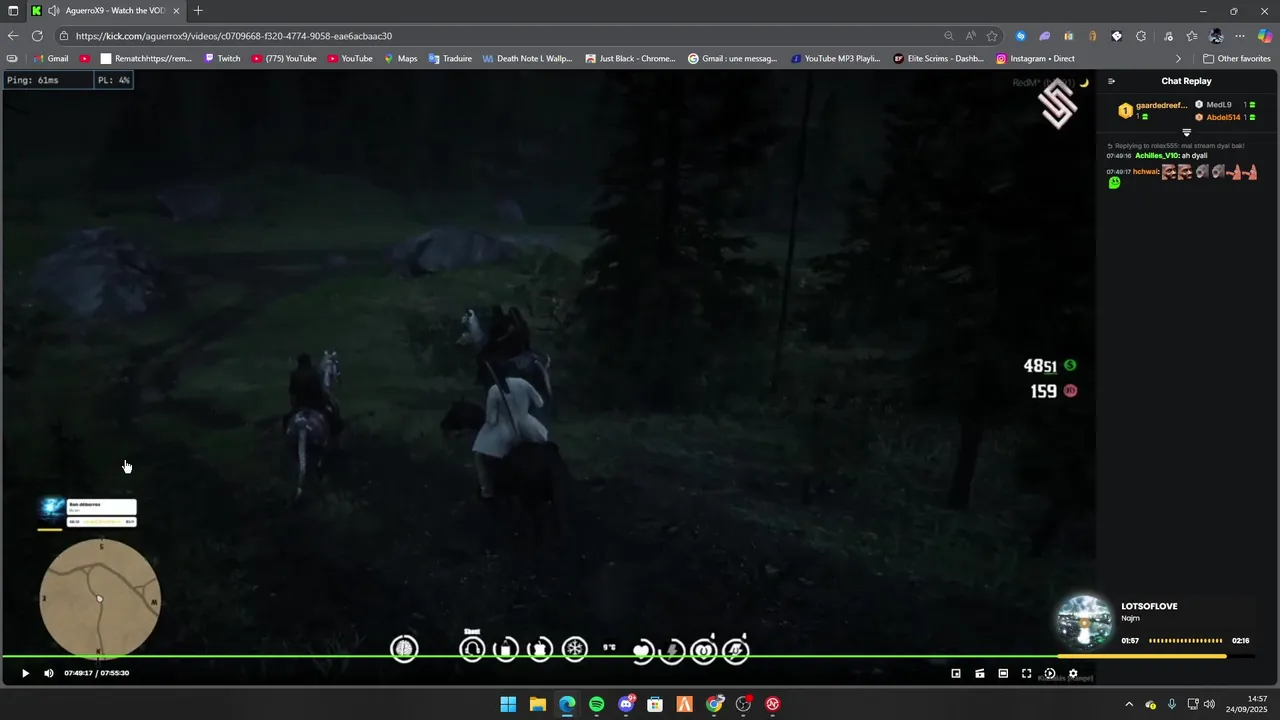Toggle theater mode in video player
The width and height of the screenshot is (1280, 720).
pyautogui.click(x=1003, y=674)
